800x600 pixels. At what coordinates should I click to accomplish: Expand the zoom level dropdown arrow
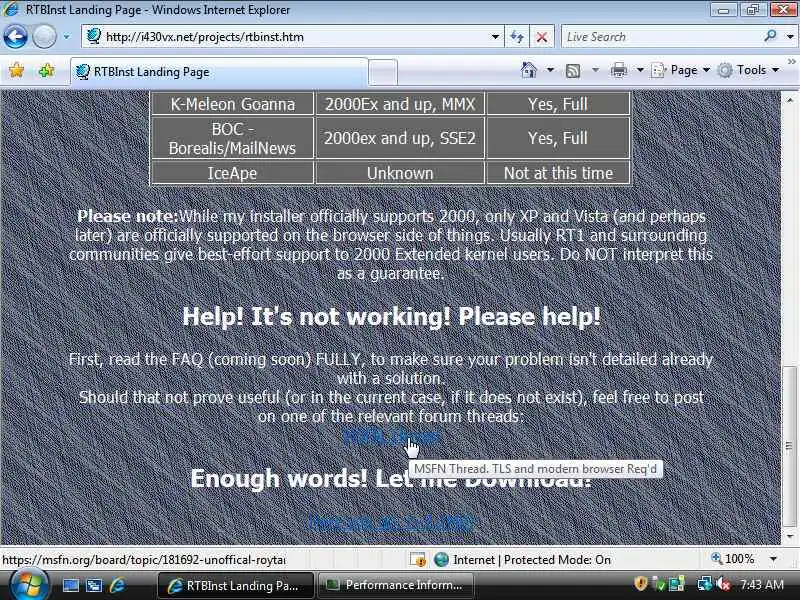773,559
